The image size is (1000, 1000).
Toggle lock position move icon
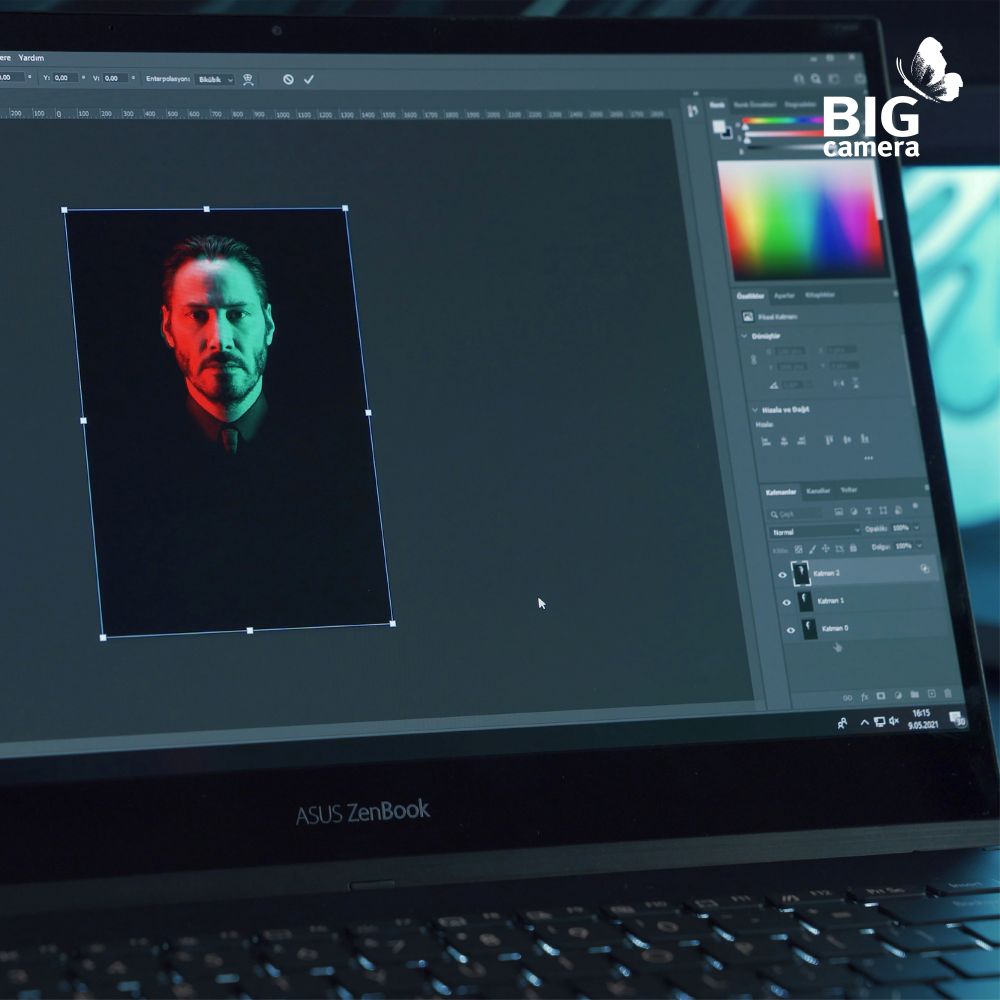[825, 548]
